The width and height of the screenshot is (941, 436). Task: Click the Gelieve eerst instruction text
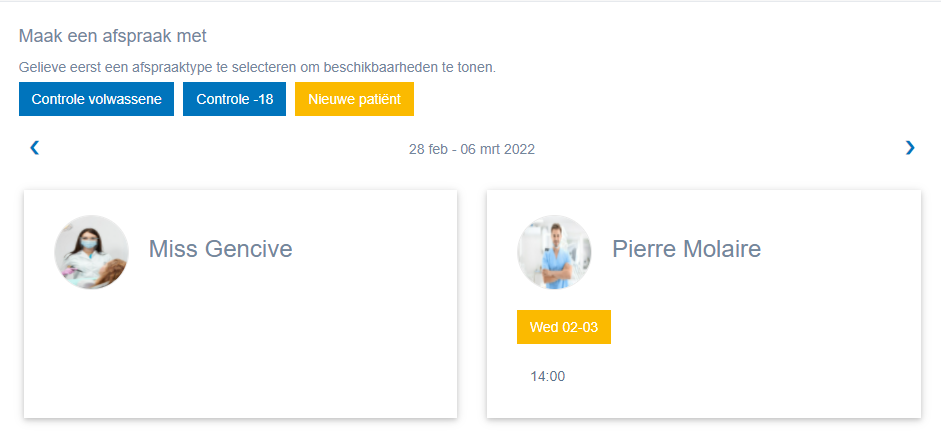[257, 67]
